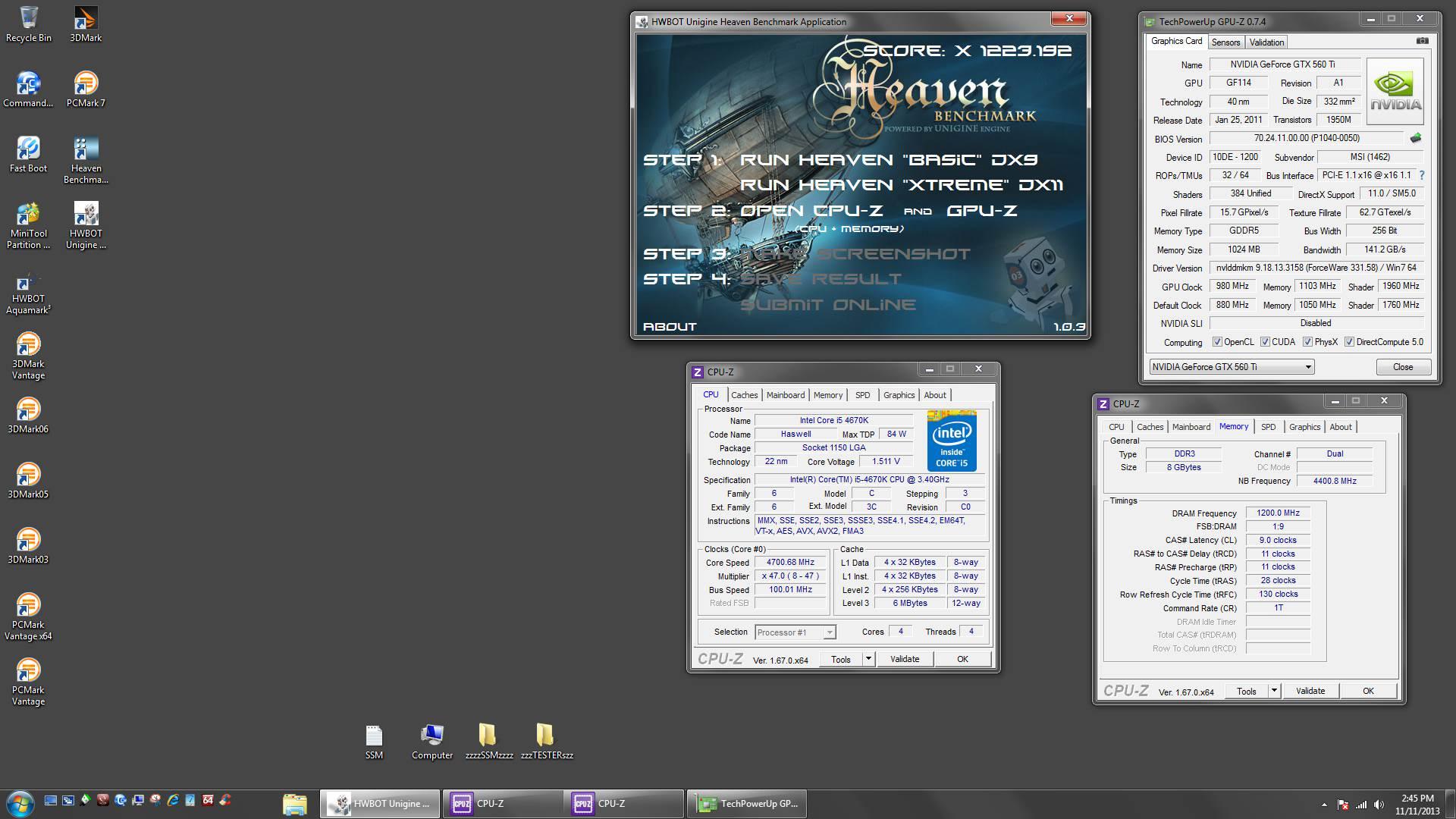Screen dimensions: 1456x819
Task: Open the Graphics tab in the Memory window of CPU-Z
Action: coord(1304,427)
